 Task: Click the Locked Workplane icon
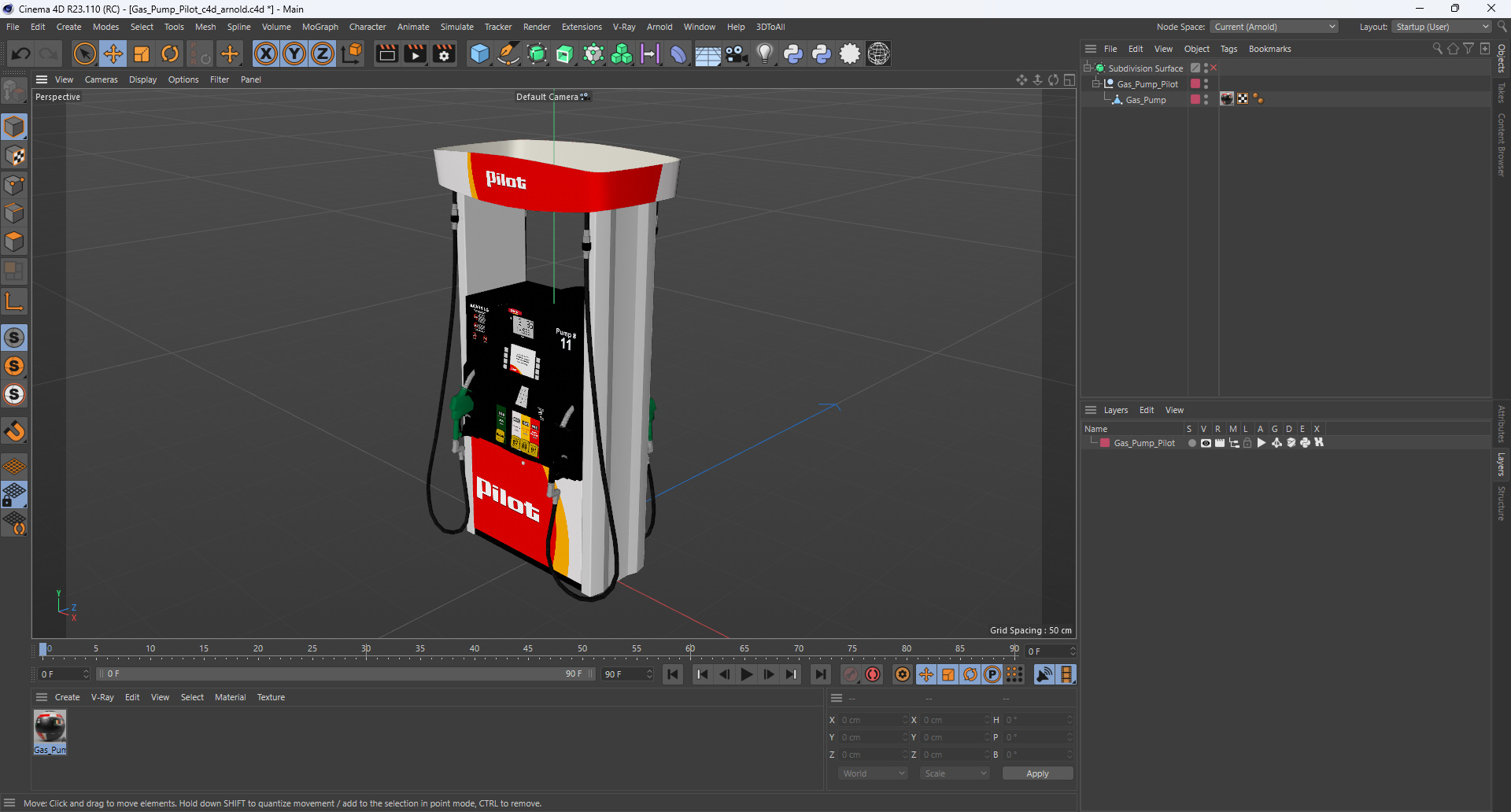coord(14,495)
